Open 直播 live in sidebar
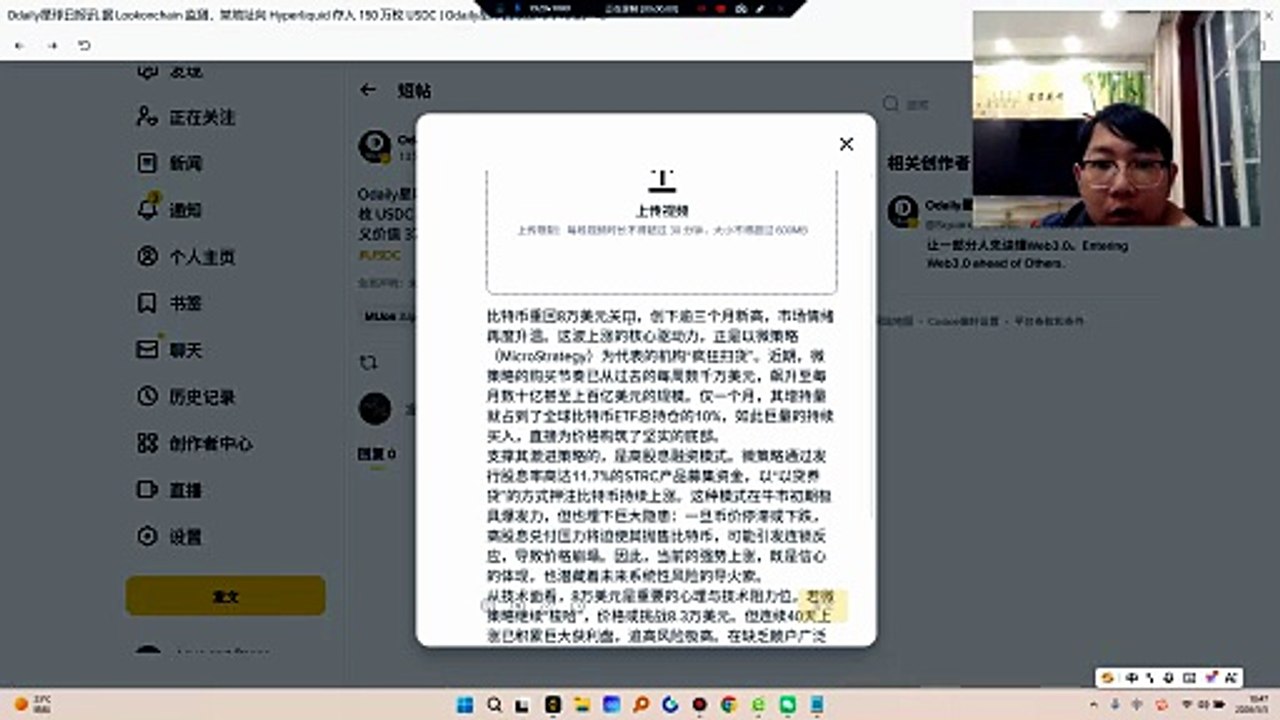1280x720 pixels. tap(185, 490)
